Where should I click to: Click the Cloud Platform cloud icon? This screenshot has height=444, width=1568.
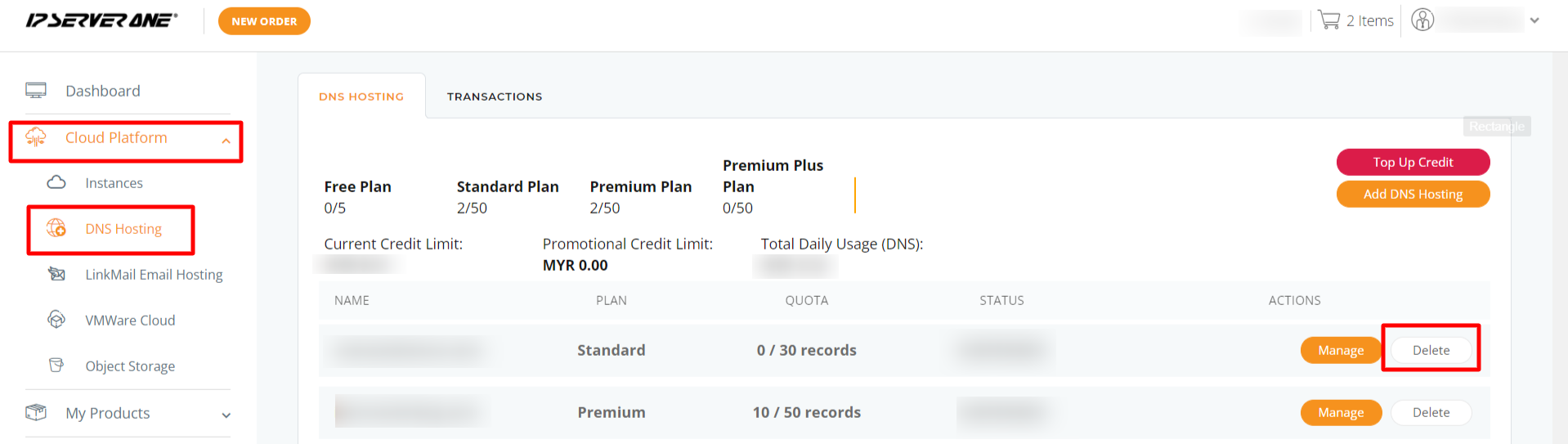click(x=36, y=137)
